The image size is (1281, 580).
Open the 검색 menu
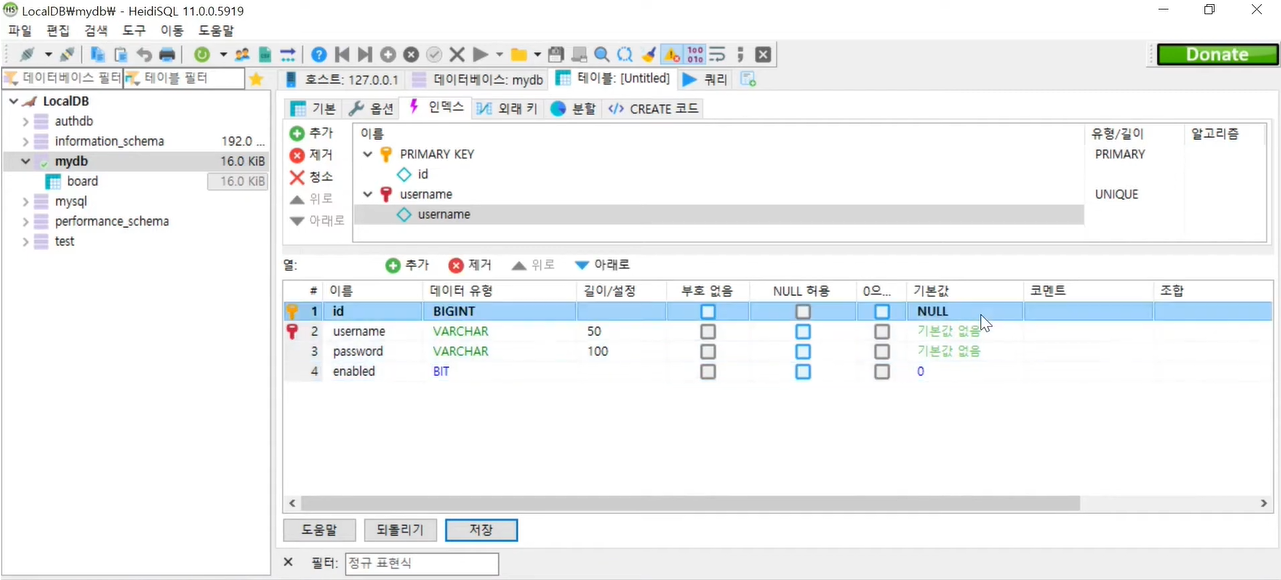[96, 31]
